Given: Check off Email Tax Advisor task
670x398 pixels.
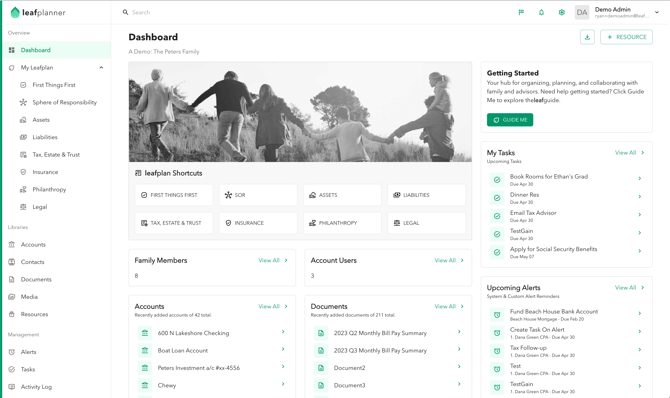Looking at the screenshot, I should click(x=497, y=216).
